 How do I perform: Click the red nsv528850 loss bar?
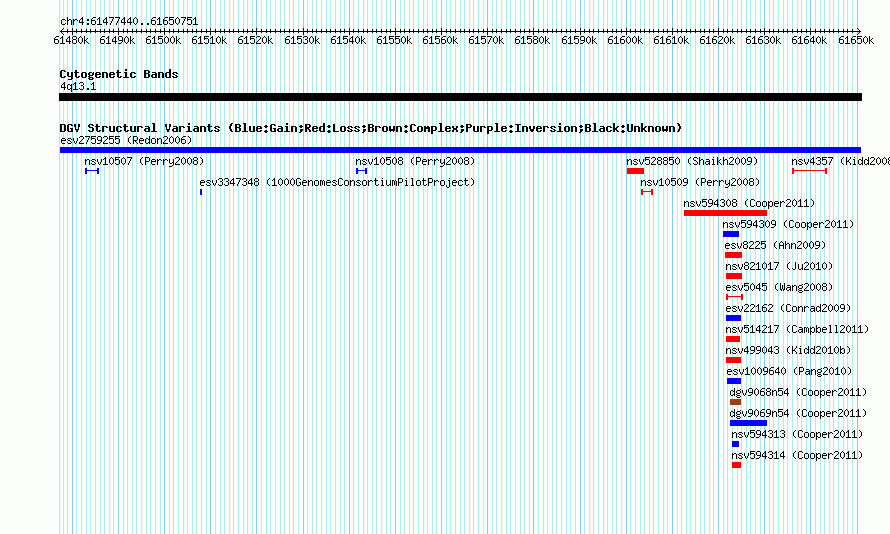(635, 171)
